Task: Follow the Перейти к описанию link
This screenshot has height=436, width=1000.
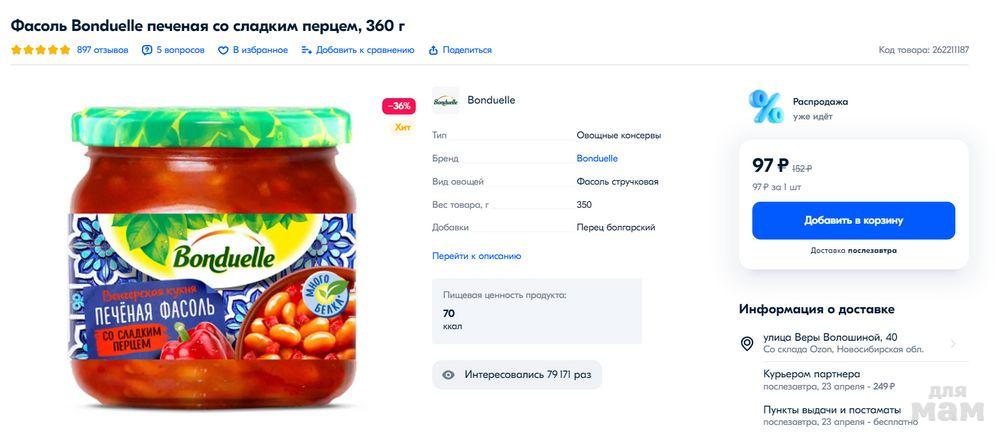Action: [x=476, y=256]
